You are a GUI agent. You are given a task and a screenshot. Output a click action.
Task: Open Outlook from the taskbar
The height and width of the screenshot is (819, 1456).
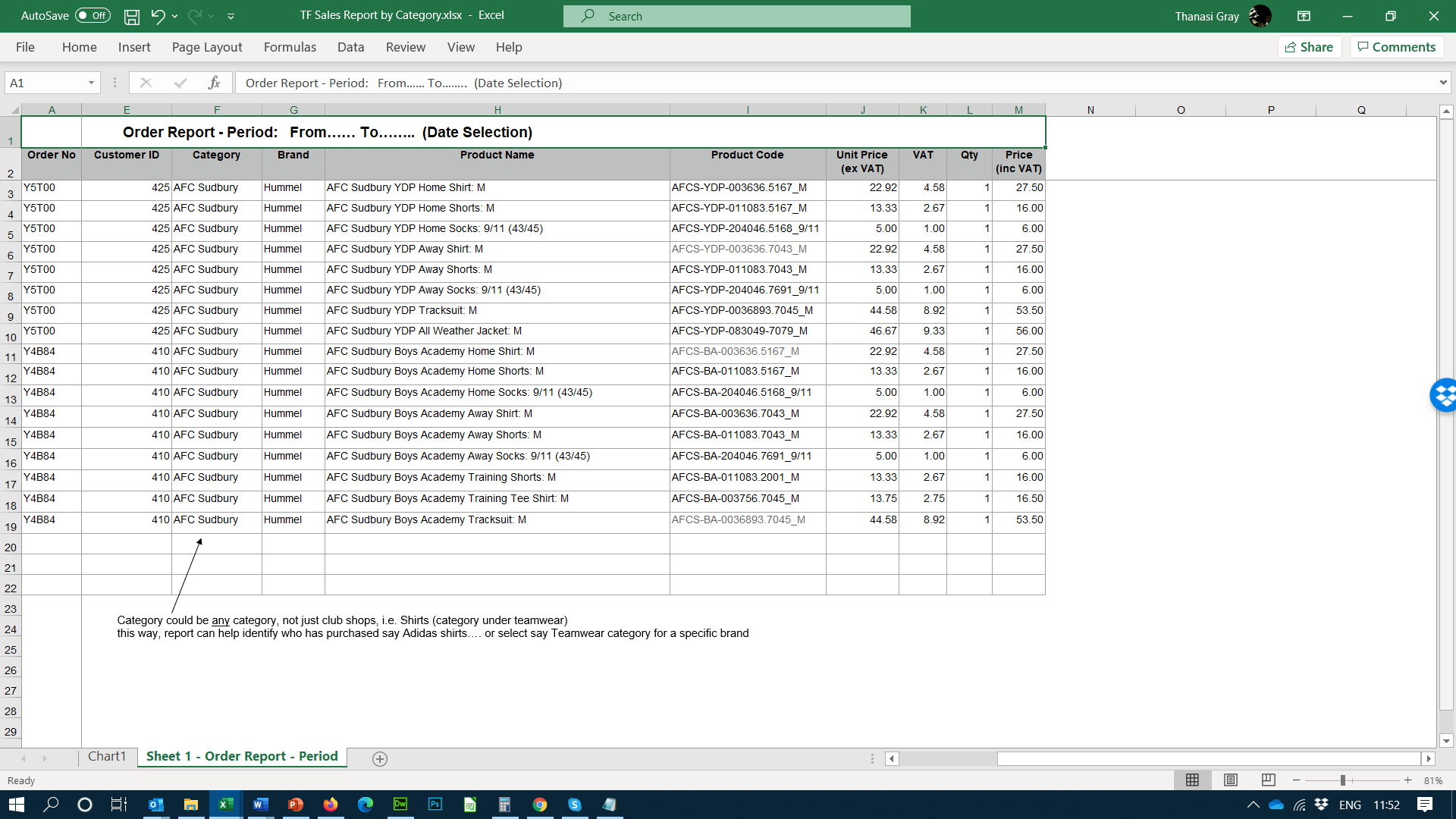point(156,805)
